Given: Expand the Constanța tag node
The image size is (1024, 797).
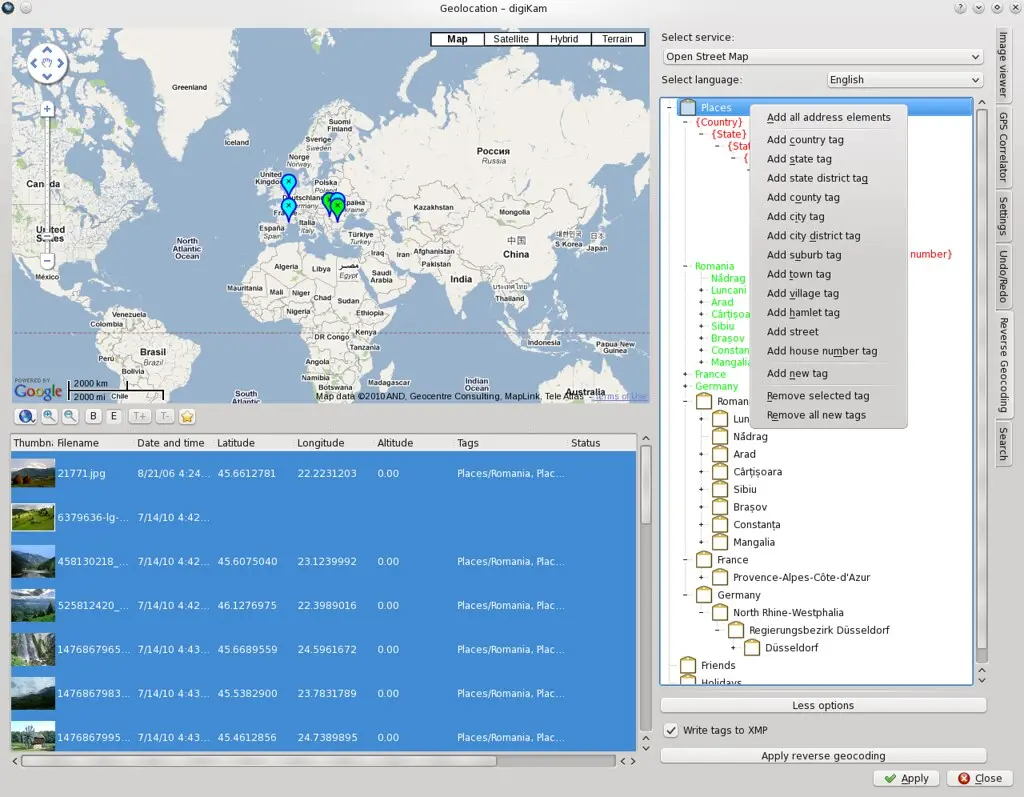Looking at the screenshot, I should tap(701, 525).
